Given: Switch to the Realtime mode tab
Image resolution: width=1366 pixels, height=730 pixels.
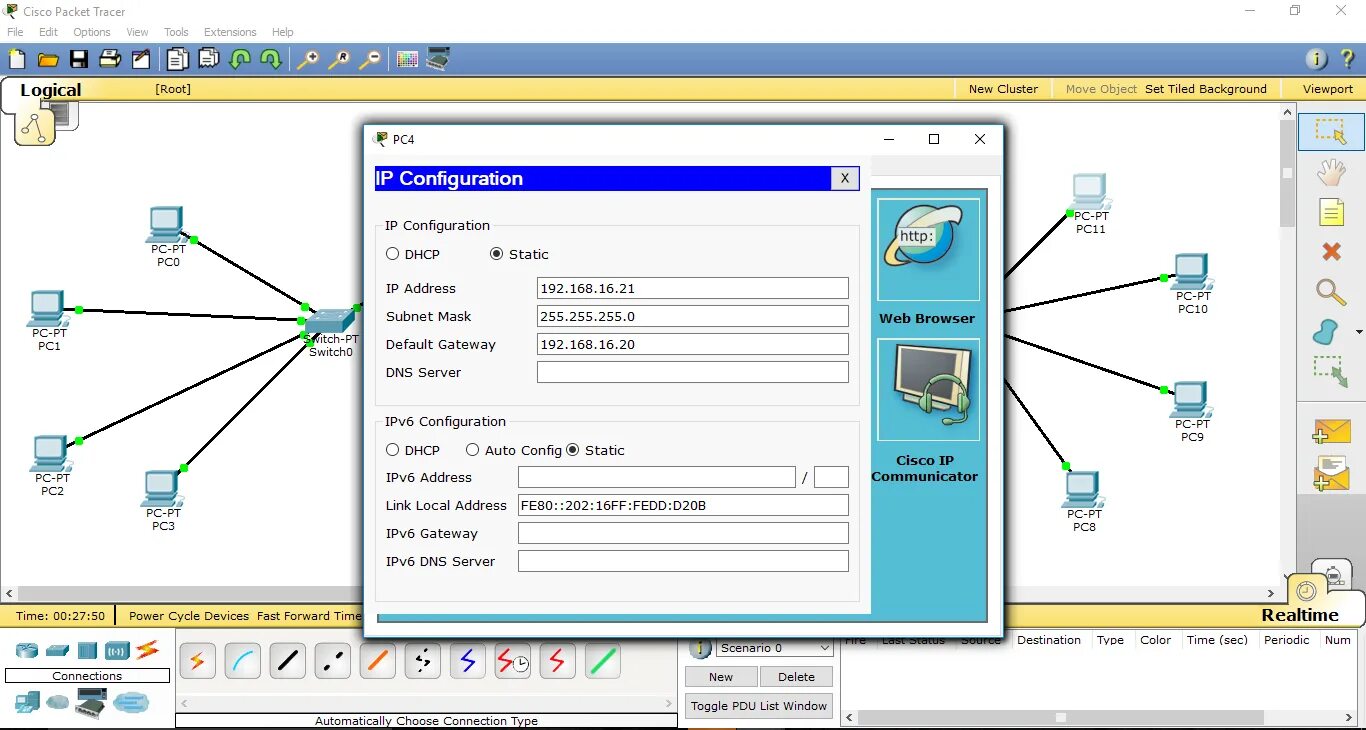Looking at the screenshot, I should (x=1299, y=614).
